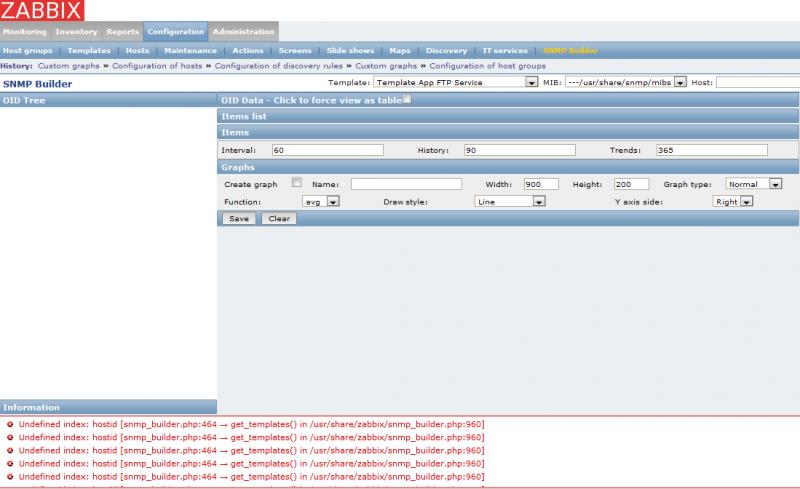The image size is (800, 489).
Task: Enable the Create graph checkbox
Action: click(296, 182)
